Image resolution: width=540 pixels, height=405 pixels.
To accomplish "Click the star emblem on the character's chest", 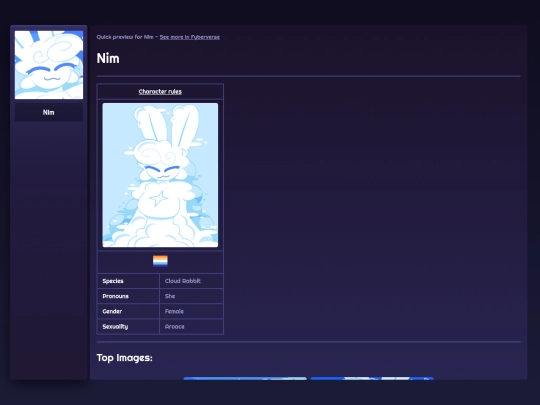I will click(x=159, y=199).
